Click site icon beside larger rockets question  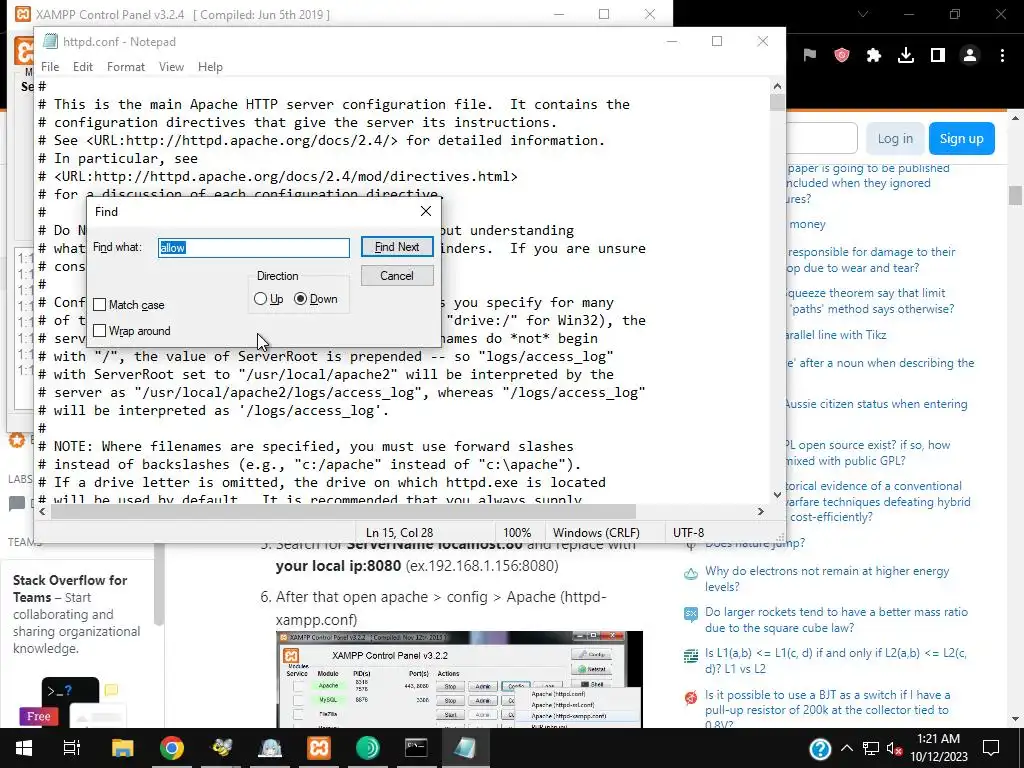click(x=691, y=615)
